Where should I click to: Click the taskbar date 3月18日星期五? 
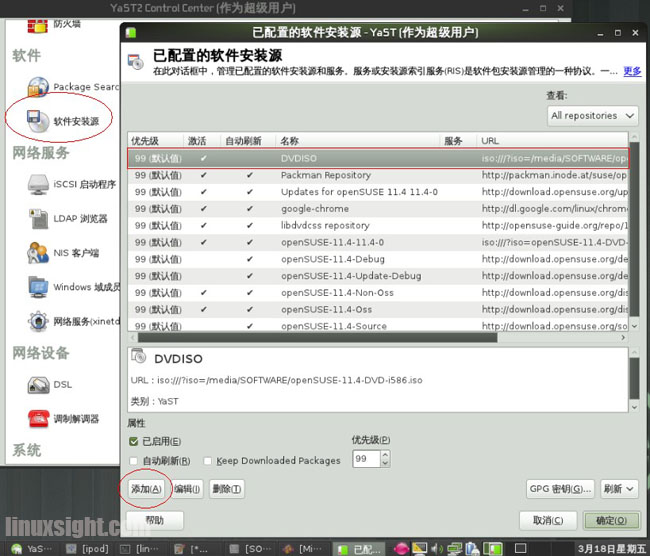coord(611,549)
